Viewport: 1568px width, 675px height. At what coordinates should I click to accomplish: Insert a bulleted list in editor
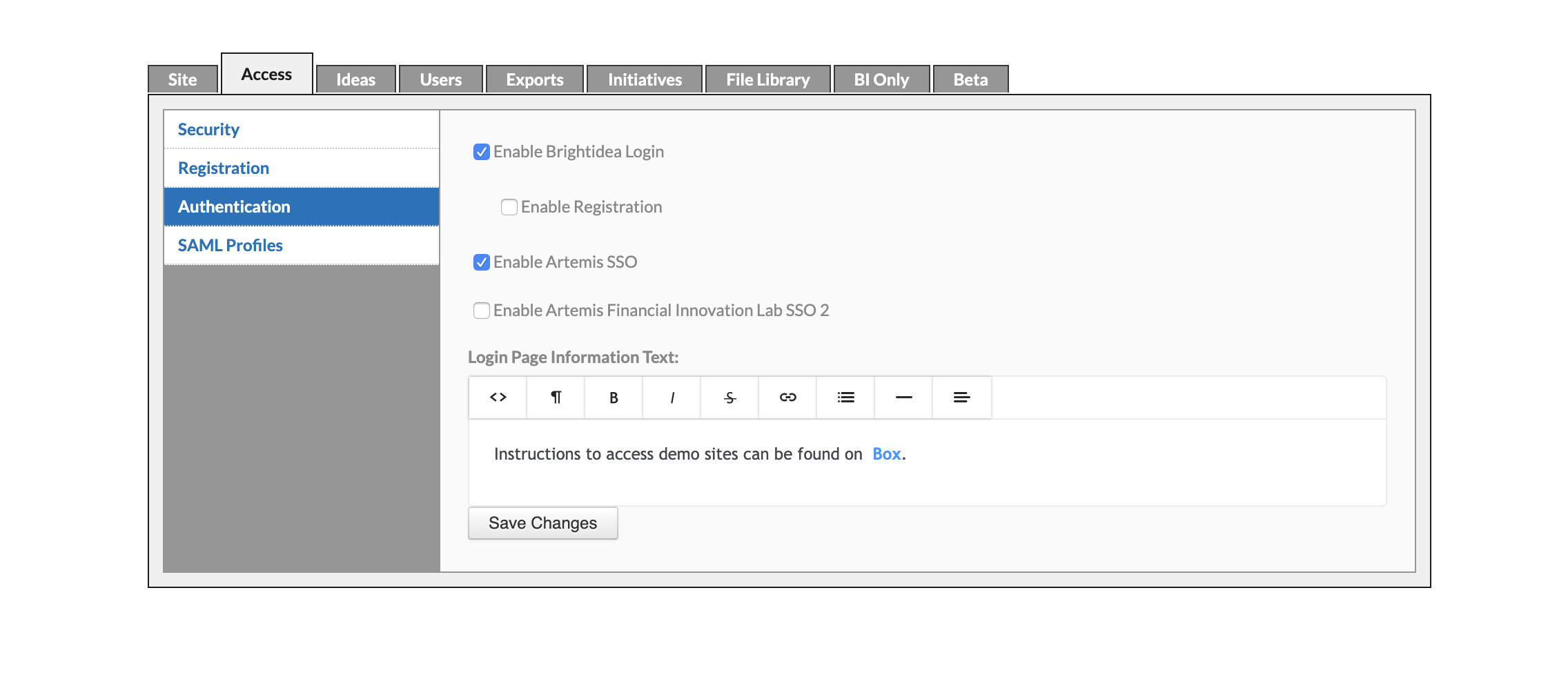coord(845,398)
